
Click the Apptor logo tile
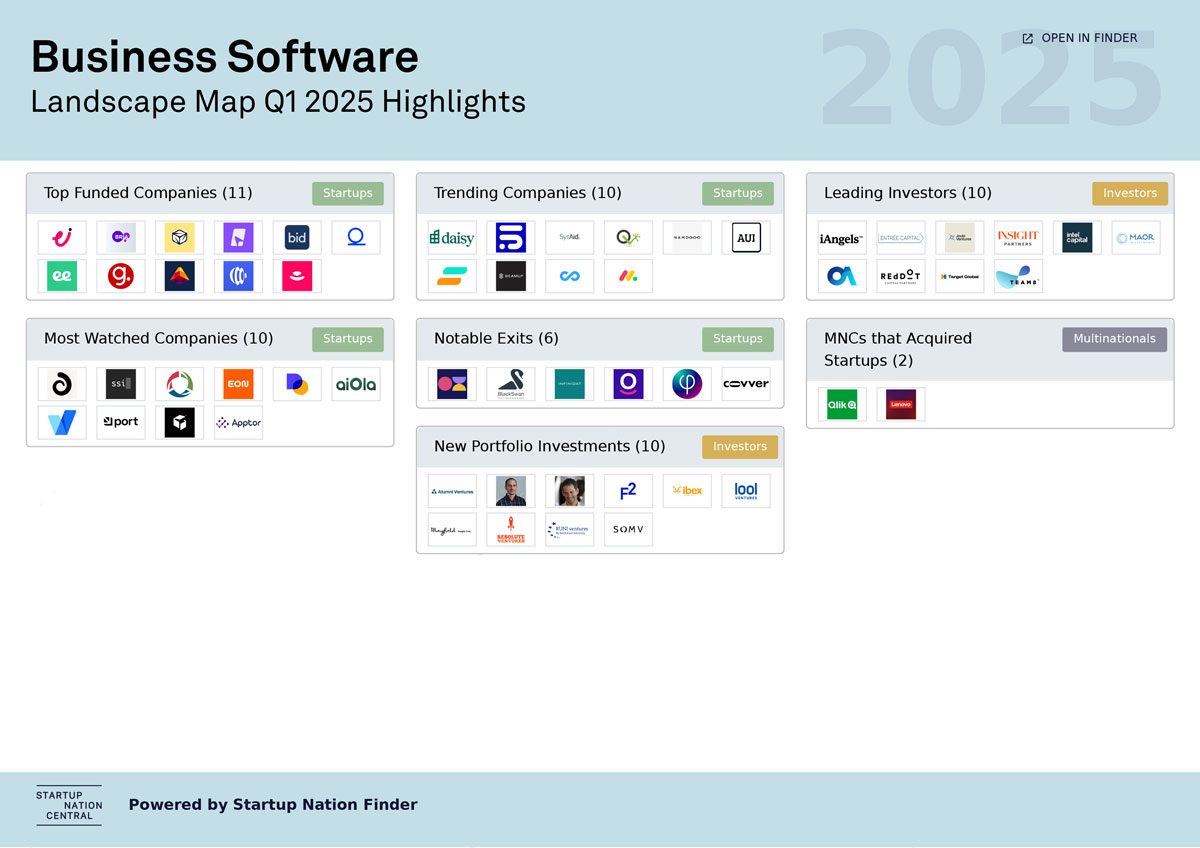click(238, 422)
